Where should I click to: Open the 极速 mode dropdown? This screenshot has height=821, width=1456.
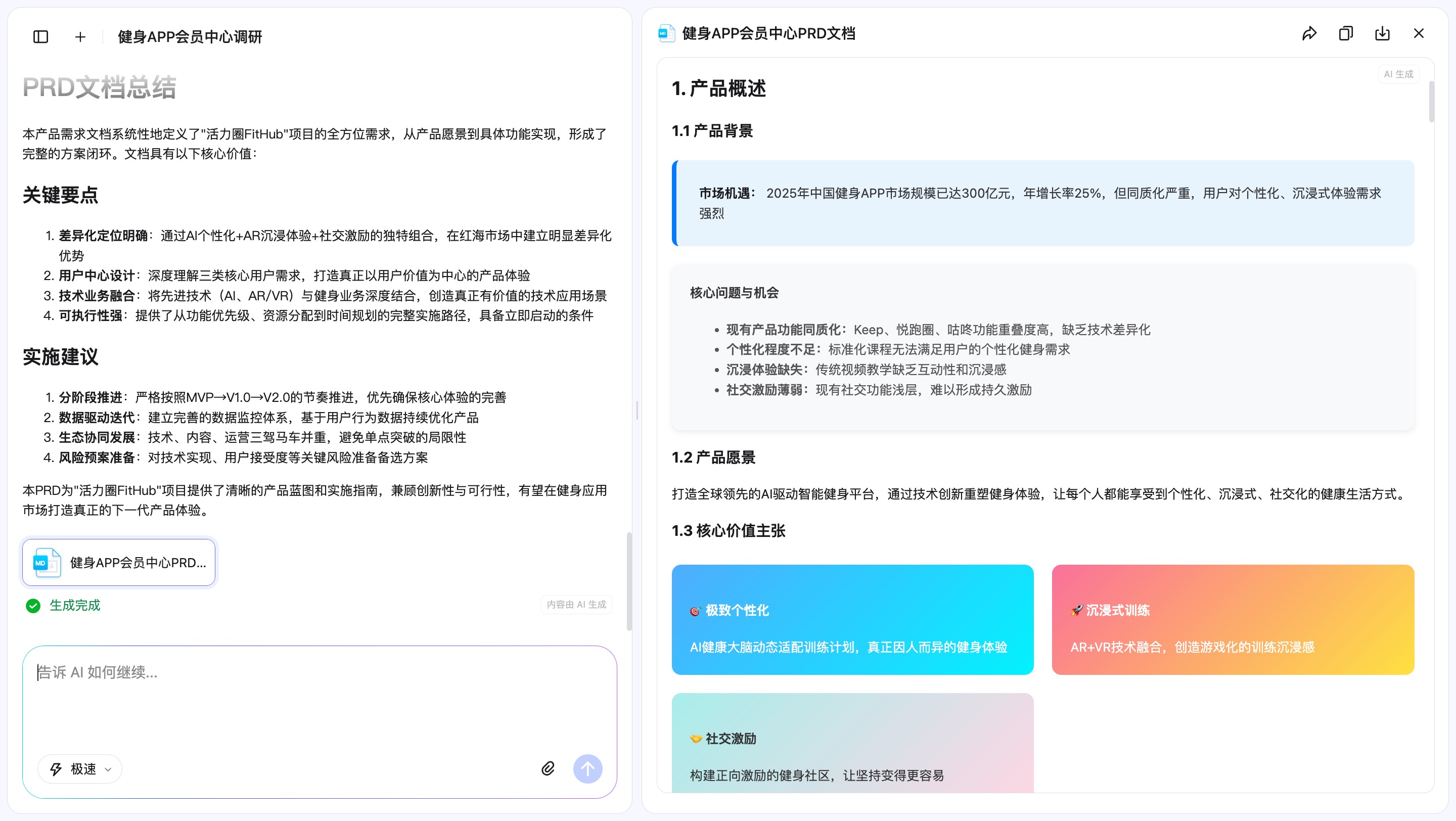(x=80, y=769)
